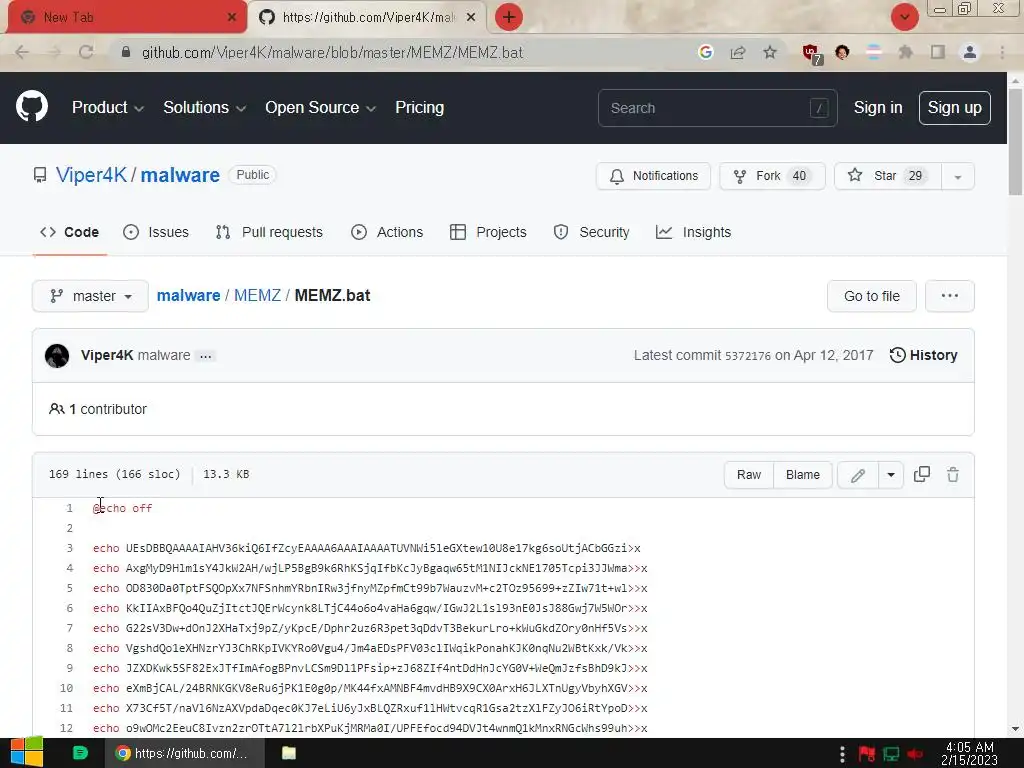This screenshot has height=768, width=1024.
Task: Open the Issues tab
Action: pos(156,232)
